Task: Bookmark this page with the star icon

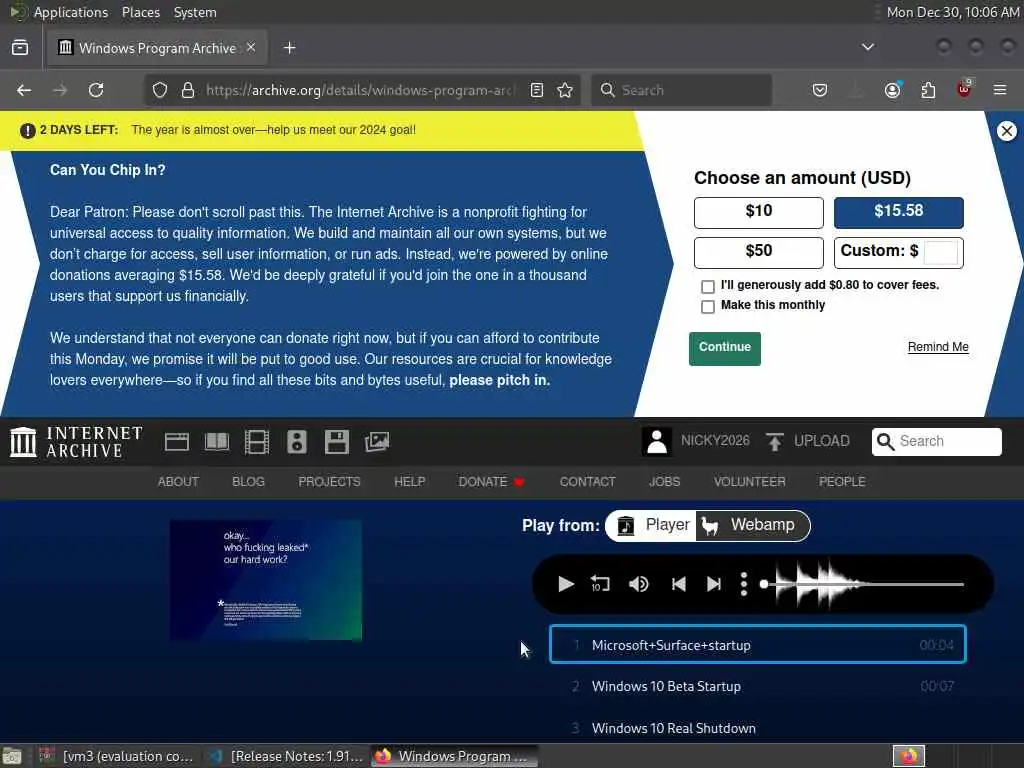Action: [x=566, y=90]
